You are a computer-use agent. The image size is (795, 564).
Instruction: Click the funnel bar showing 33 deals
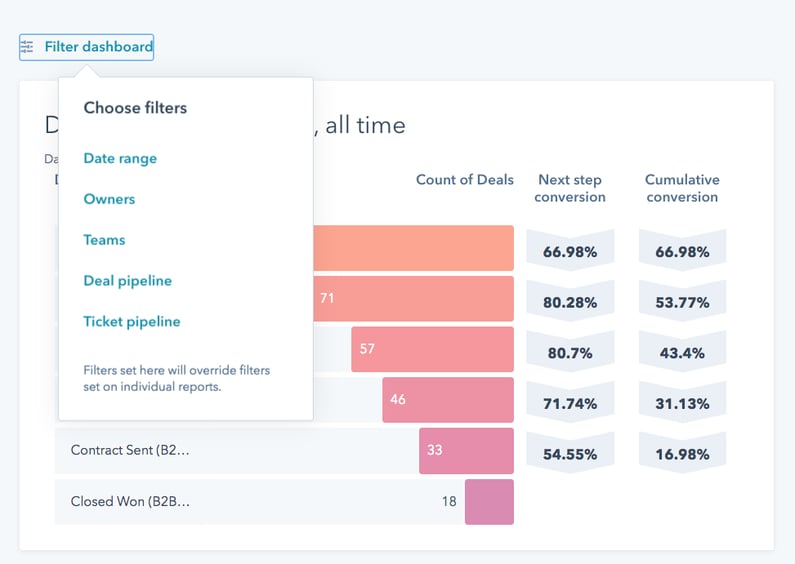[466, 451]
